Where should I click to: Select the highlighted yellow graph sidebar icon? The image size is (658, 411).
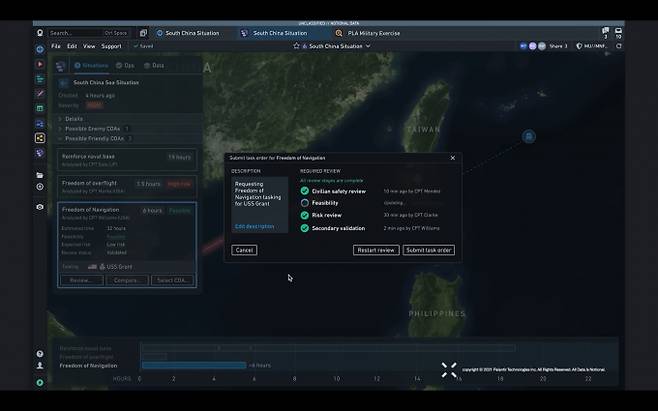coord(40,138)
